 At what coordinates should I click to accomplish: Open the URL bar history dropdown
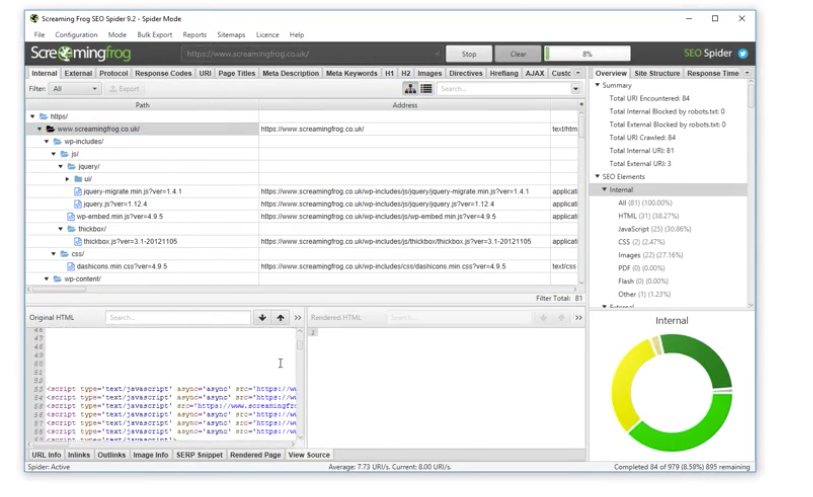coord(437,53)
